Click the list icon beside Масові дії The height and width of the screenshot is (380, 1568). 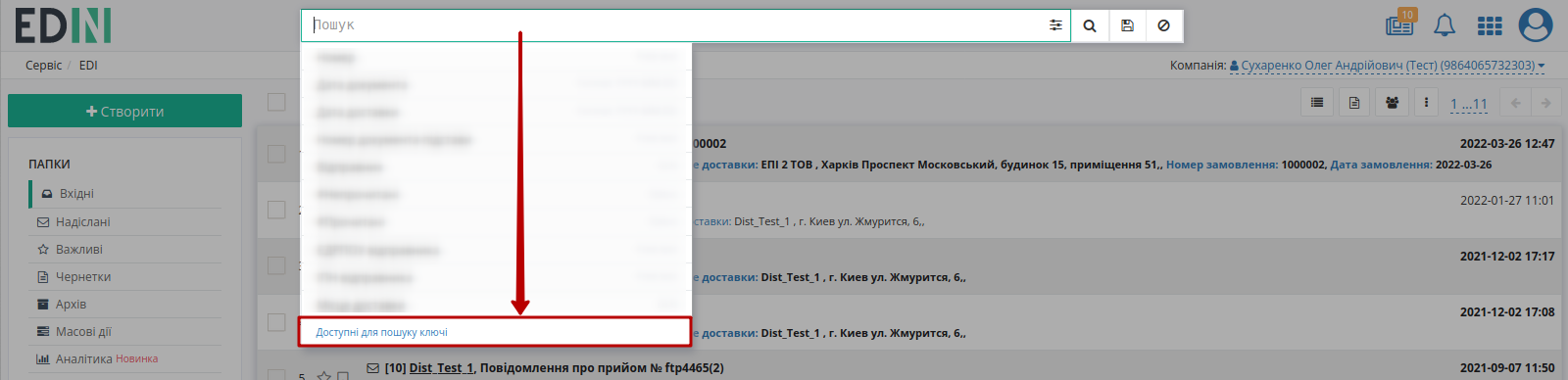(43, 332)
